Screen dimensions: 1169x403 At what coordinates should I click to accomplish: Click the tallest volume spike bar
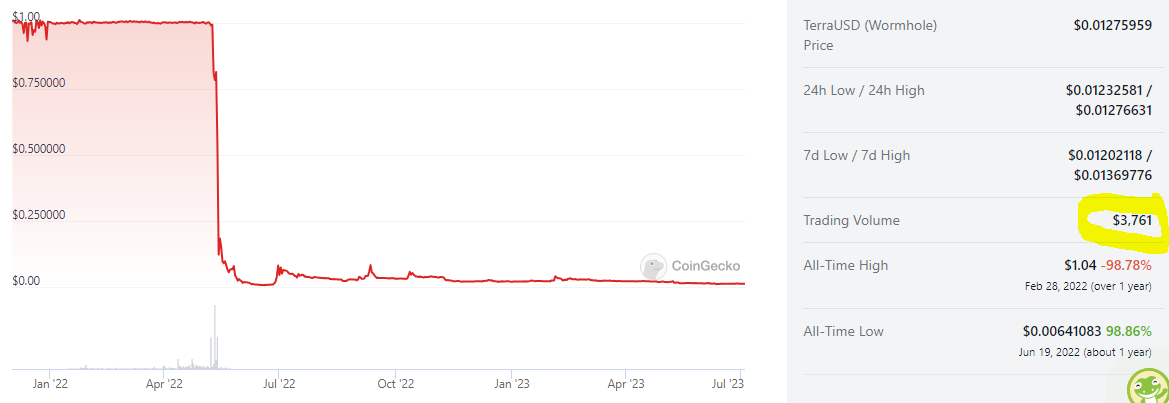coord(215,340)
